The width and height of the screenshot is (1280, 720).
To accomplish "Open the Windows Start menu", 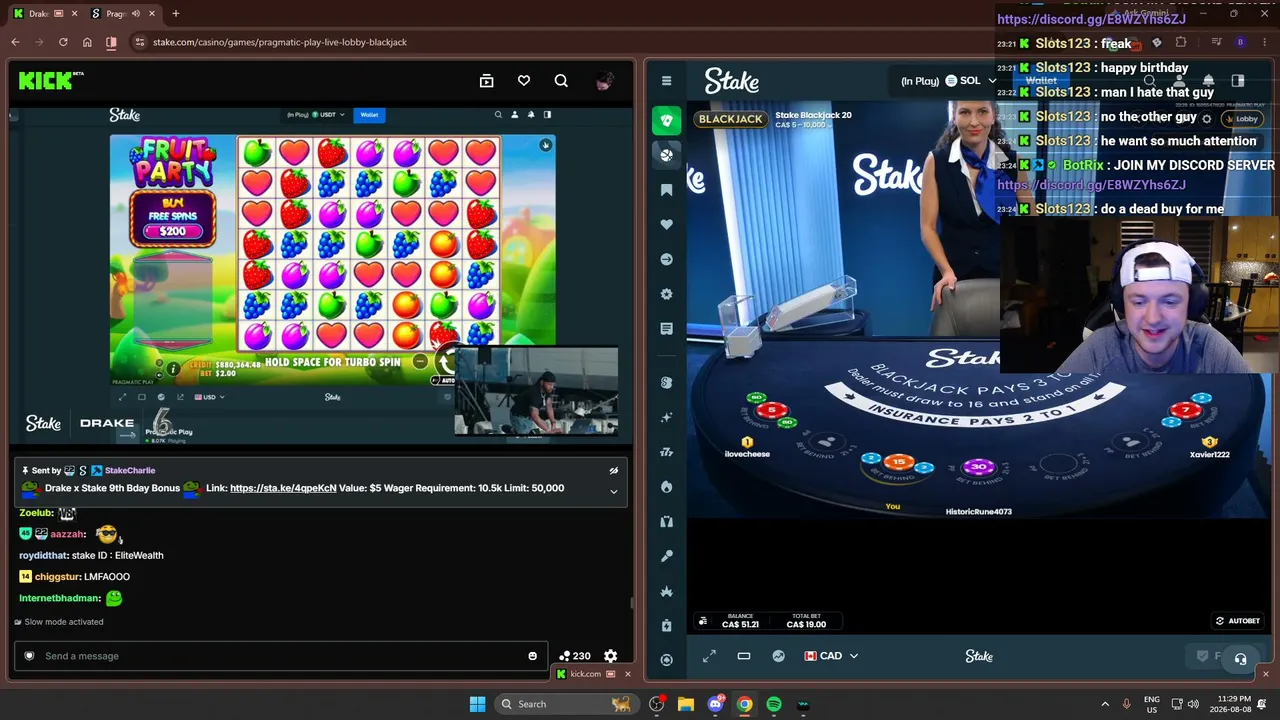I will (477, 704).
